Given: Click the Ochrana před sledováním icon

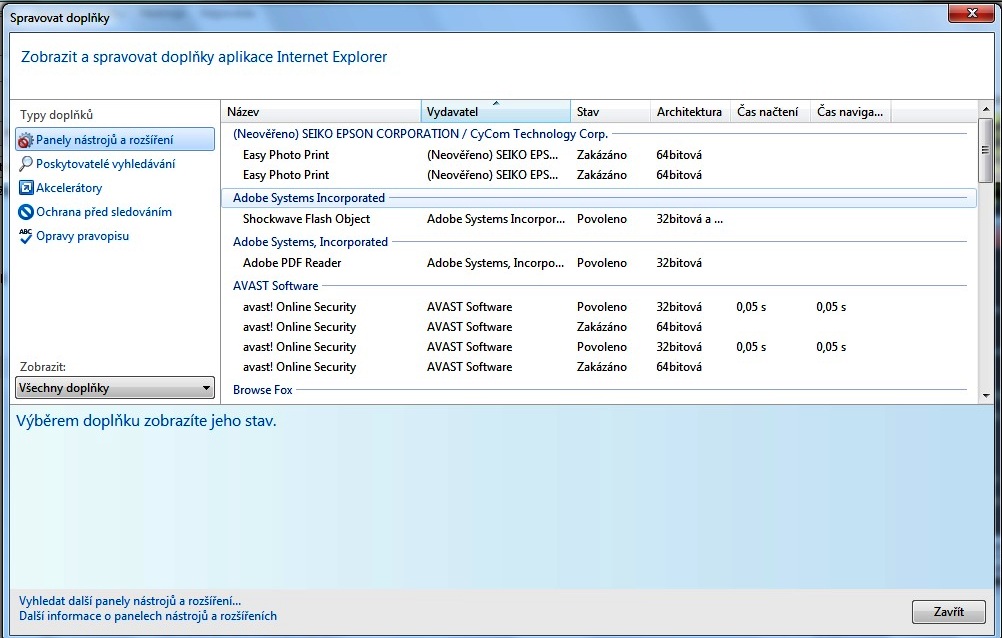Looking at the screenshot, I should (x=26, y=212).
